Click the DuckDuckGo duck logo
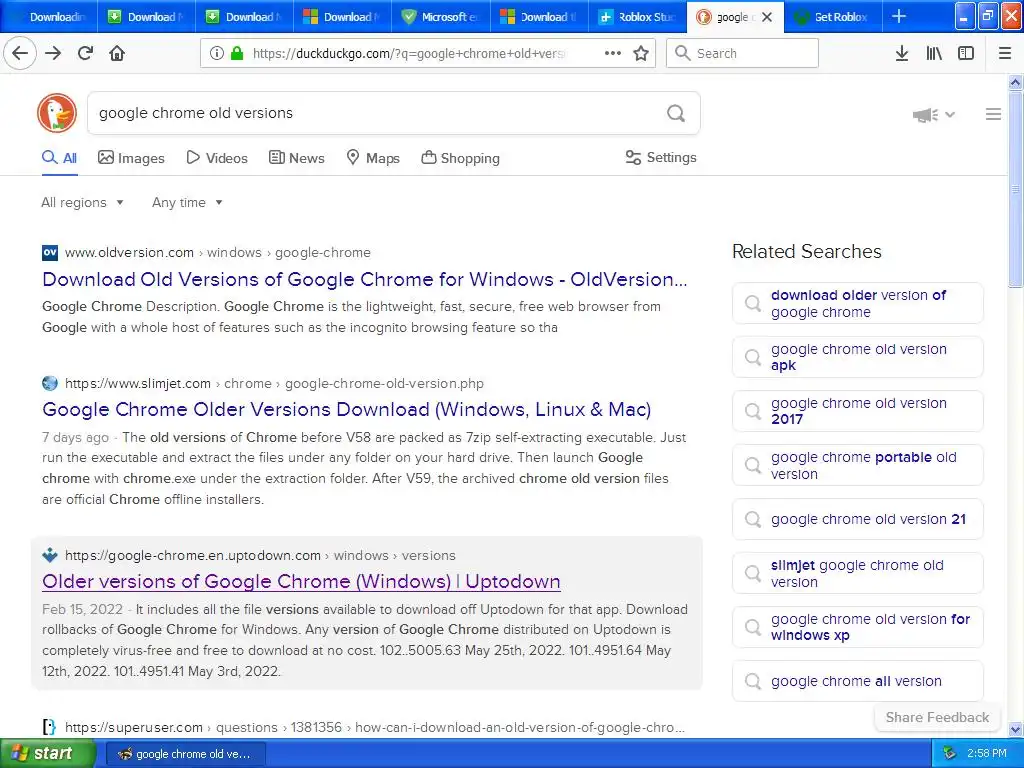Image resolution: width=1024 pixels, height=768 pixels. point(57,113)
